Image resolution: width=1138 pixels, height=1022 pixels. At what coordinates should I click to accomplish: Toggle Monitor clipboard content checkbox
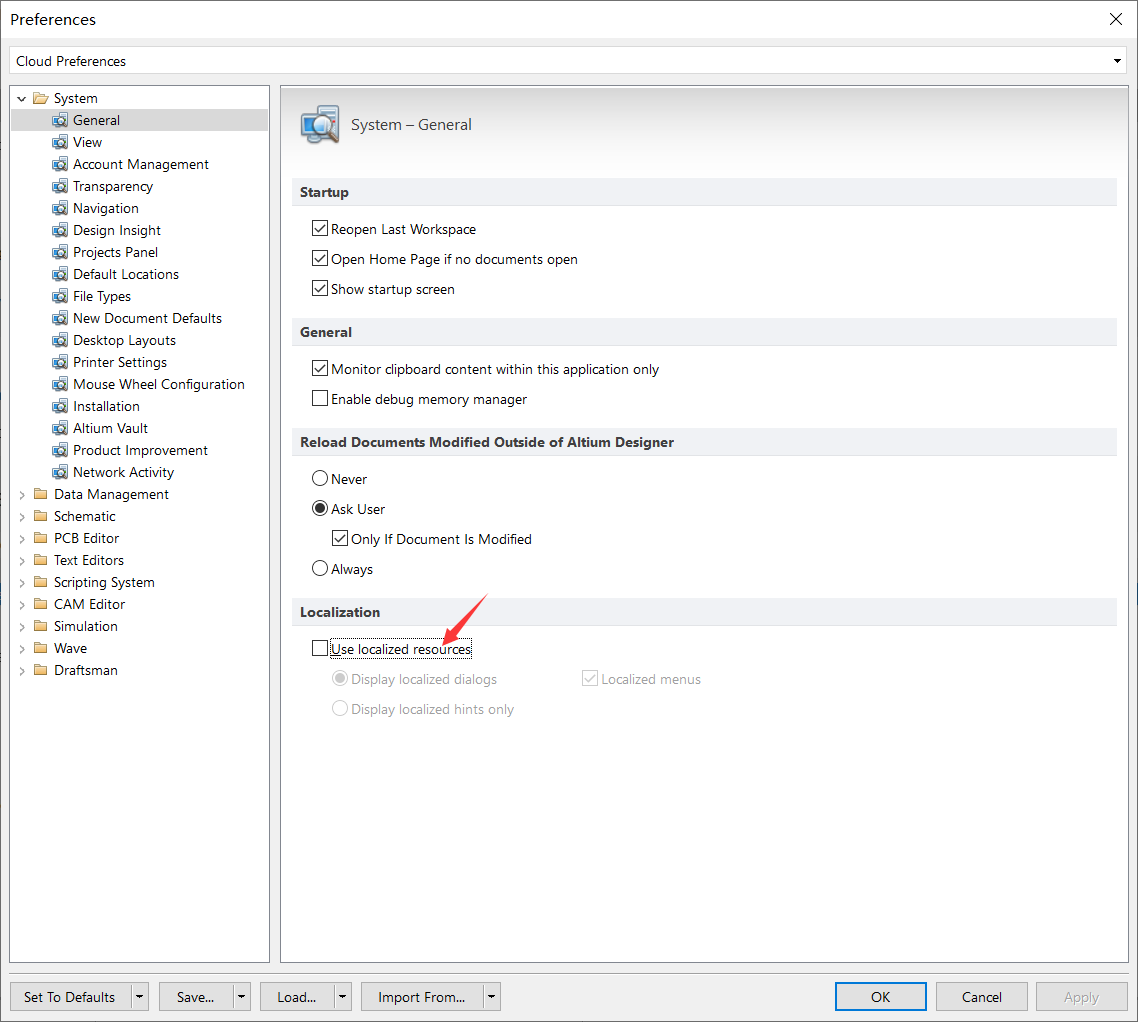[319, 368]
